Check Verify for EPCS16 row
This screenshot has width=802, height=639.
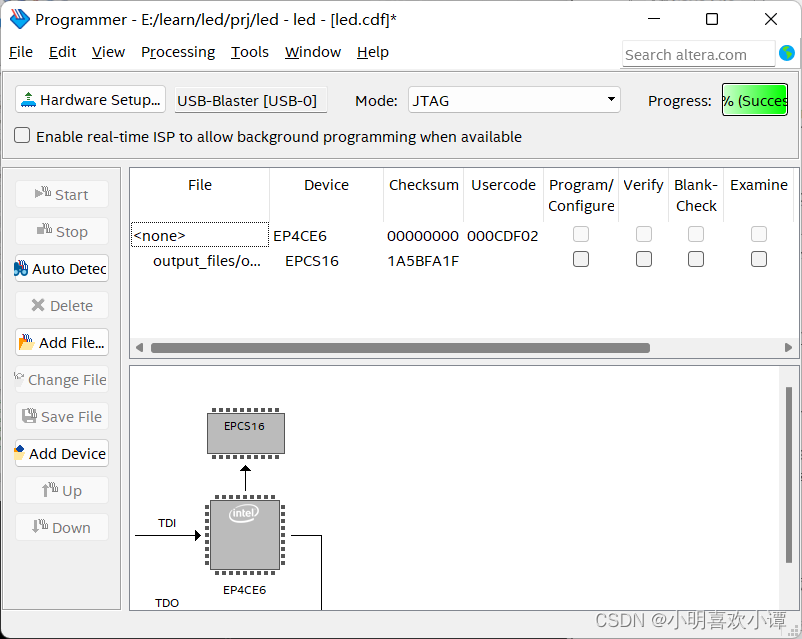[x=643, y=259]
